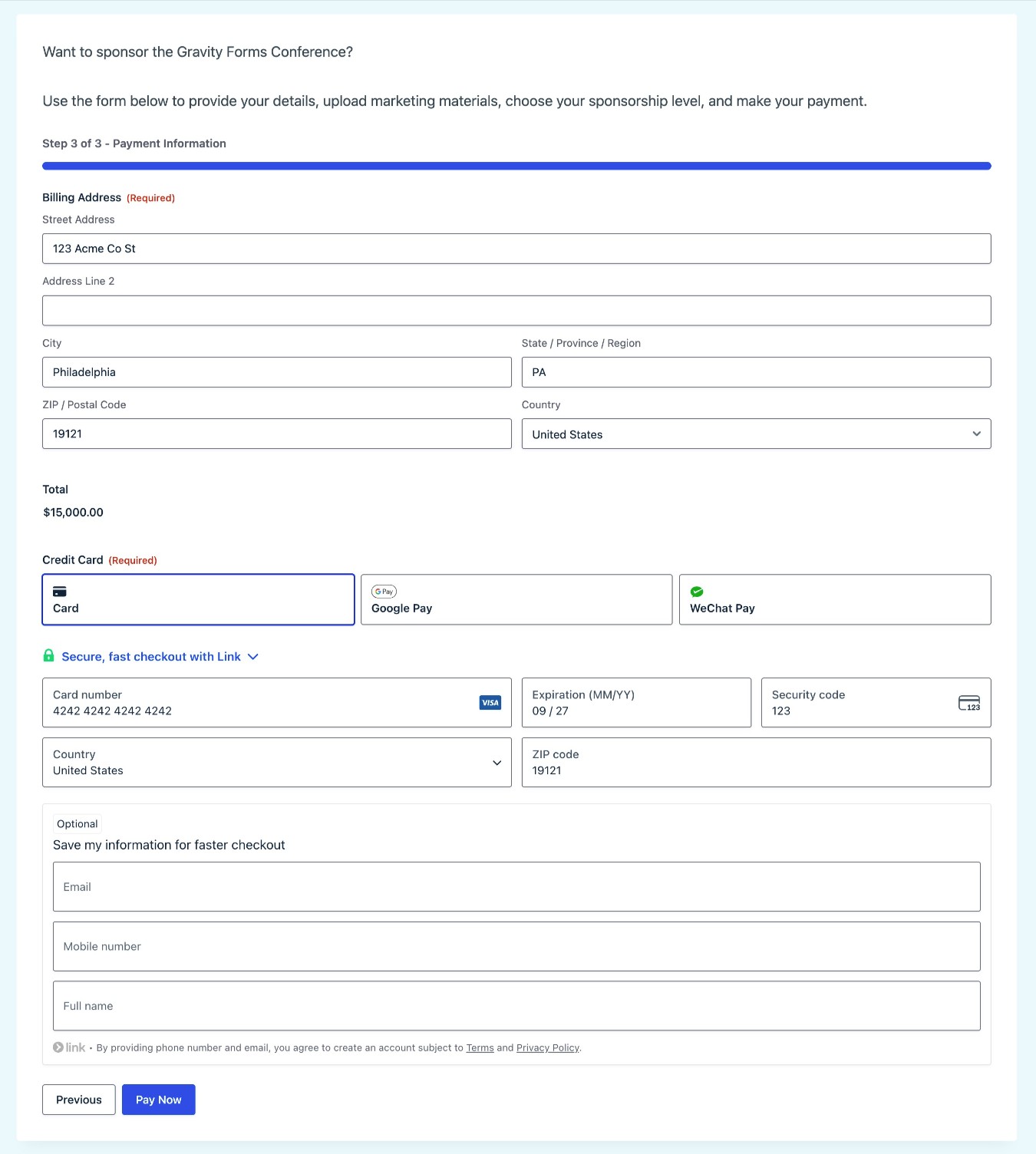Click the link logo in the footer disclaimer
This screenshot has width=1036, height=1154.
point(68,1047)
